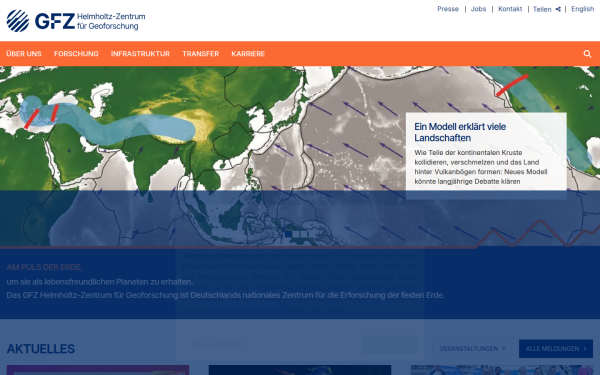Click the Teilen share link
Viewport: 600px width, 375px height.
(542, 9)
